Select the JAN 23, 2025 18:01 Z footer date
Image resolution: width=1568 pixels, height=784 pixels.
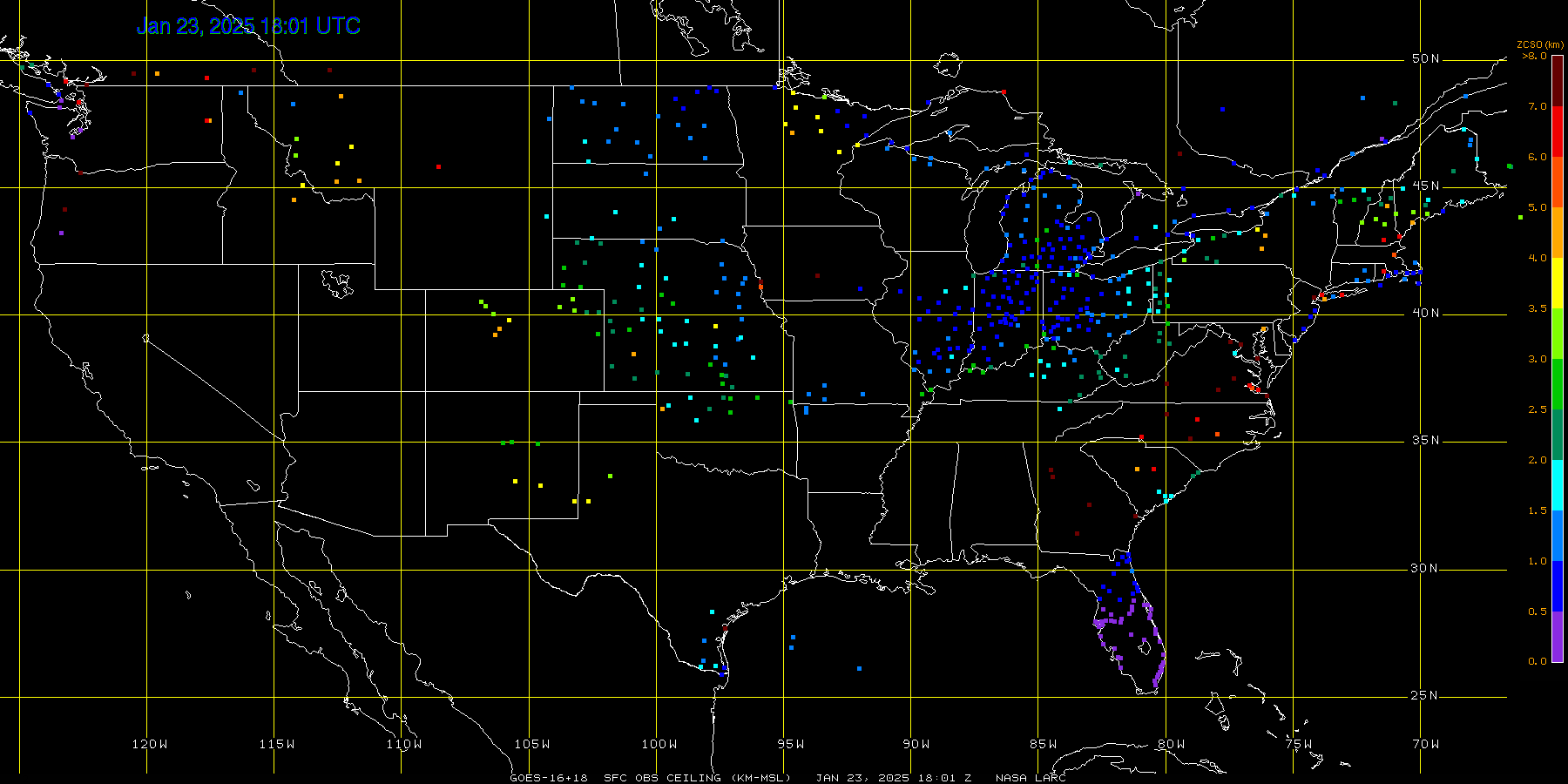tap(894, 778)
